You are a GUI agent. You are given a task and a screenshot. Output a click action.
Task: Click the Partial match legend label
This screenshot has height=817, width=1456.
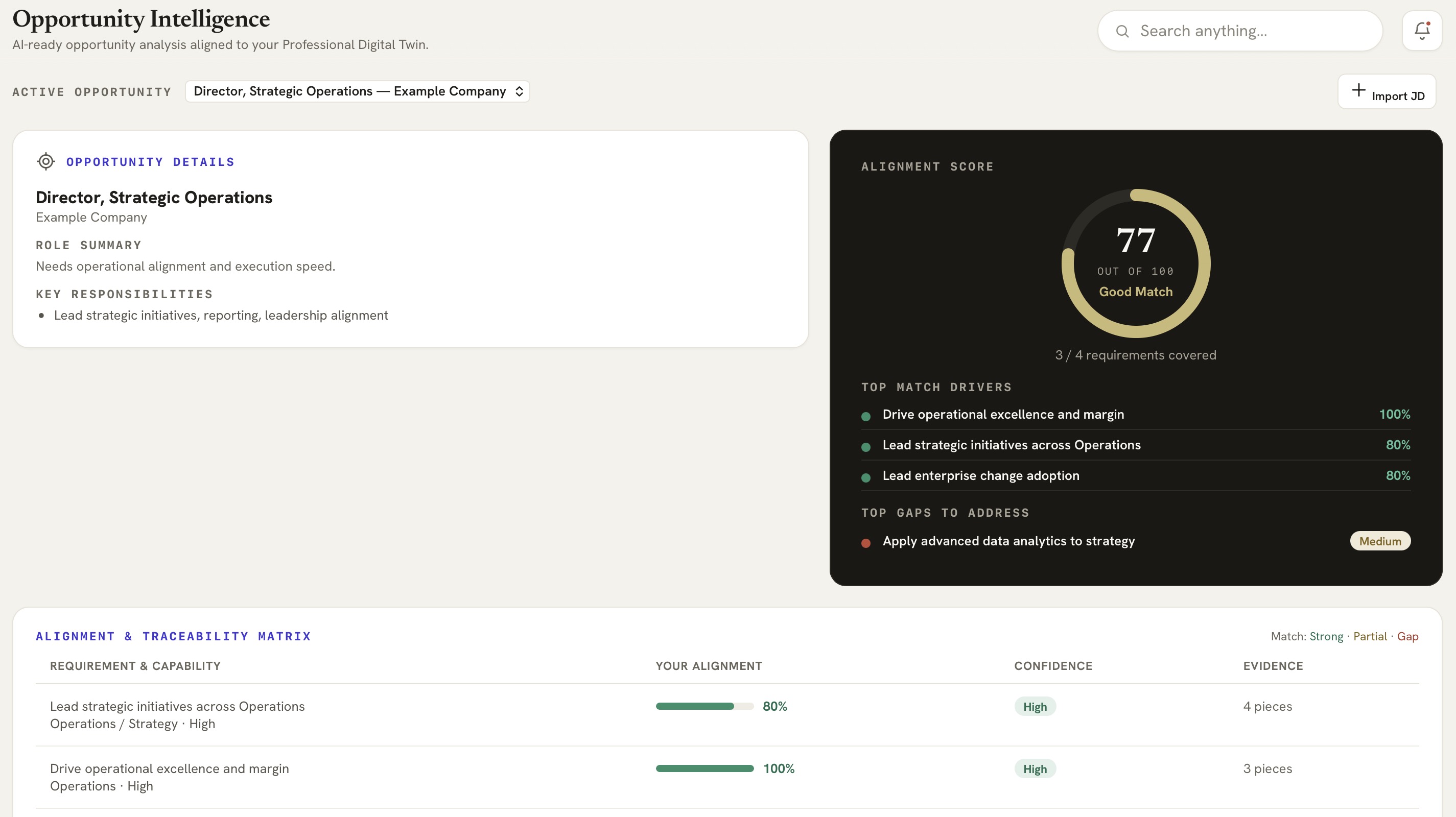1370,636
